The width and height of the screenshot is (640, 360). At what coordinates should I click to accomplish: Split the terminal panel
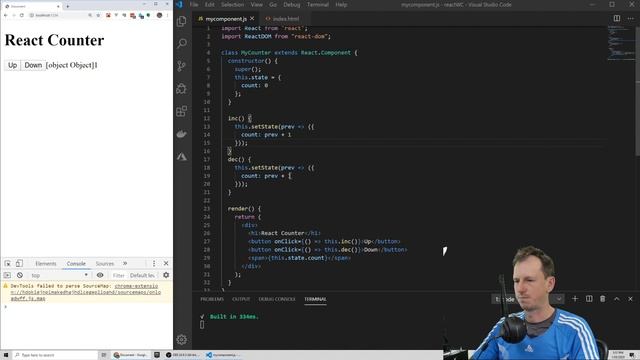pos(589,299)
